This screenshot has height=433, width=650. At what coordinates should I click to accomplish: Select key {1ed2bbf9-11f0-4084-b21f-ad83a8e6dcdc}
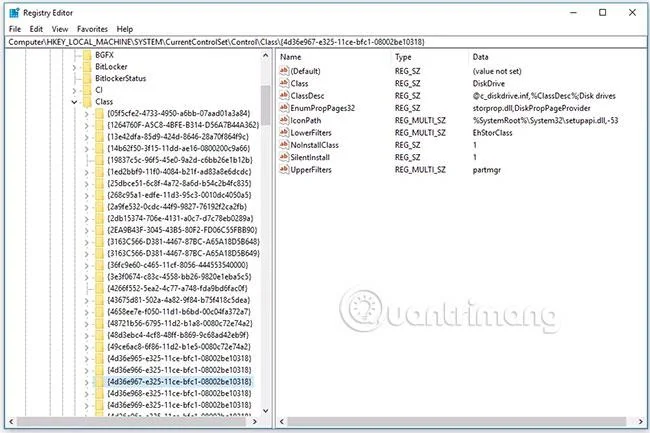(179, 172)
